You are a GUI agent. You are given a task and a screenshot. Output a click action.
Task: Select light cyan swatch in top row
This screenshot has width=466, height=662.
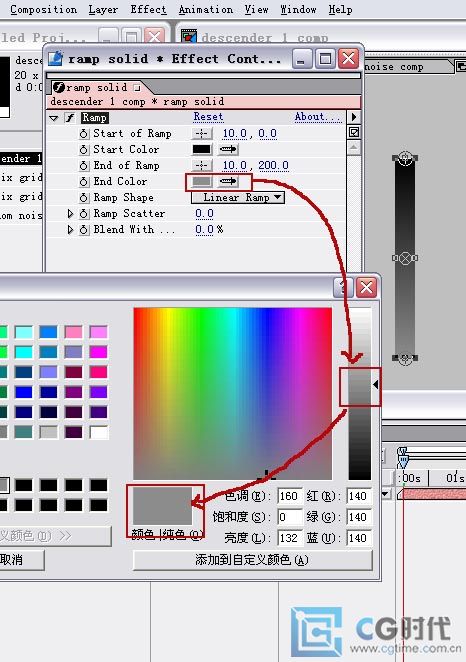coord(24,332)
